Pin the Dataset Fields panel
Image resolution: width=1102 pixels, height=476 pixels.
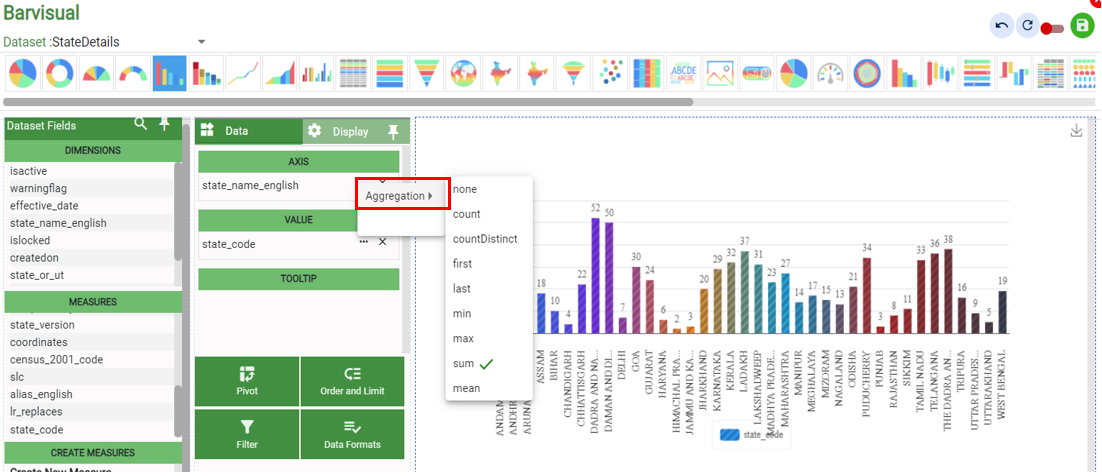164,124
